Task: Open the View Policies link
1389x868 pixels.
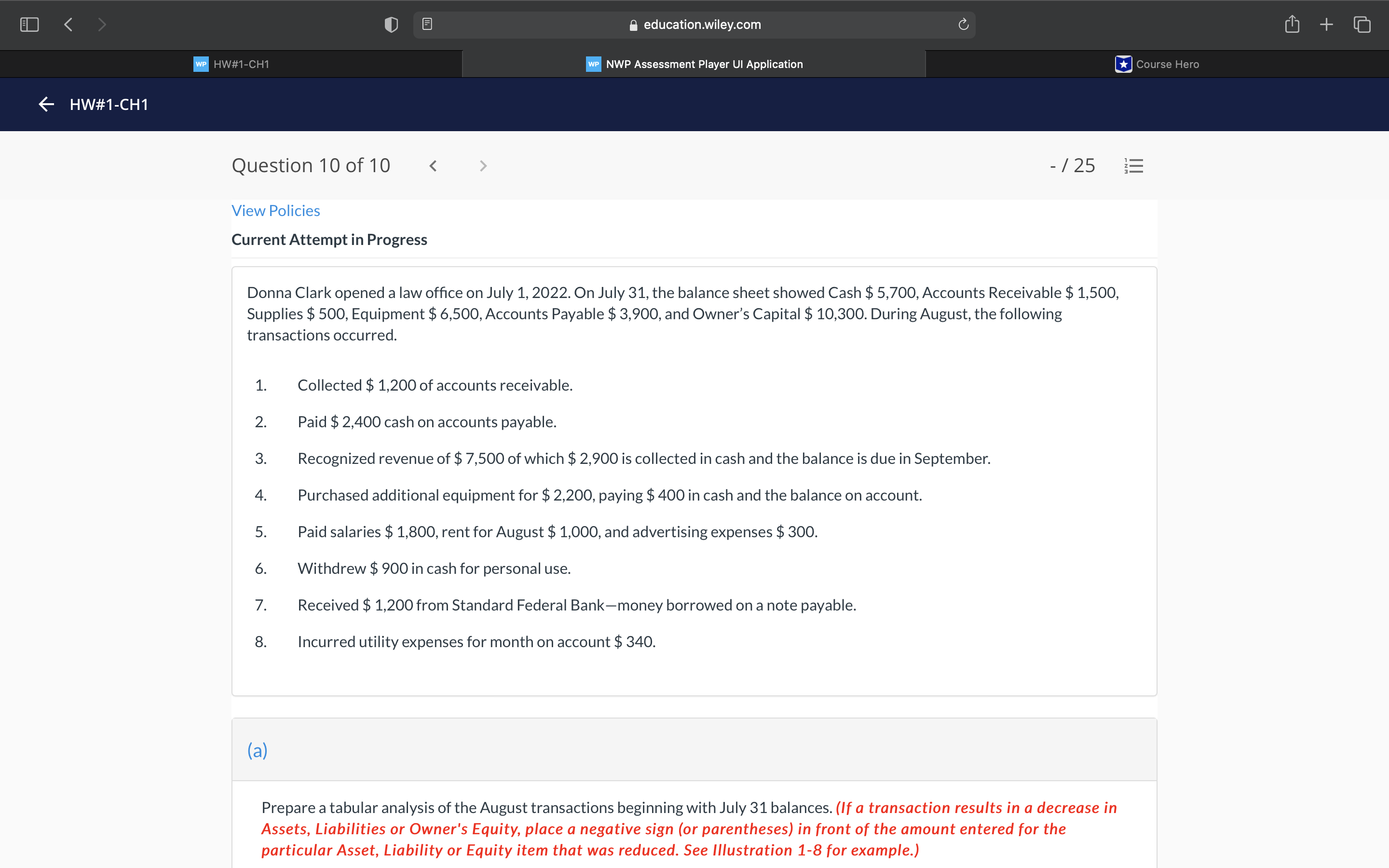Action: (x=275, y=210)
